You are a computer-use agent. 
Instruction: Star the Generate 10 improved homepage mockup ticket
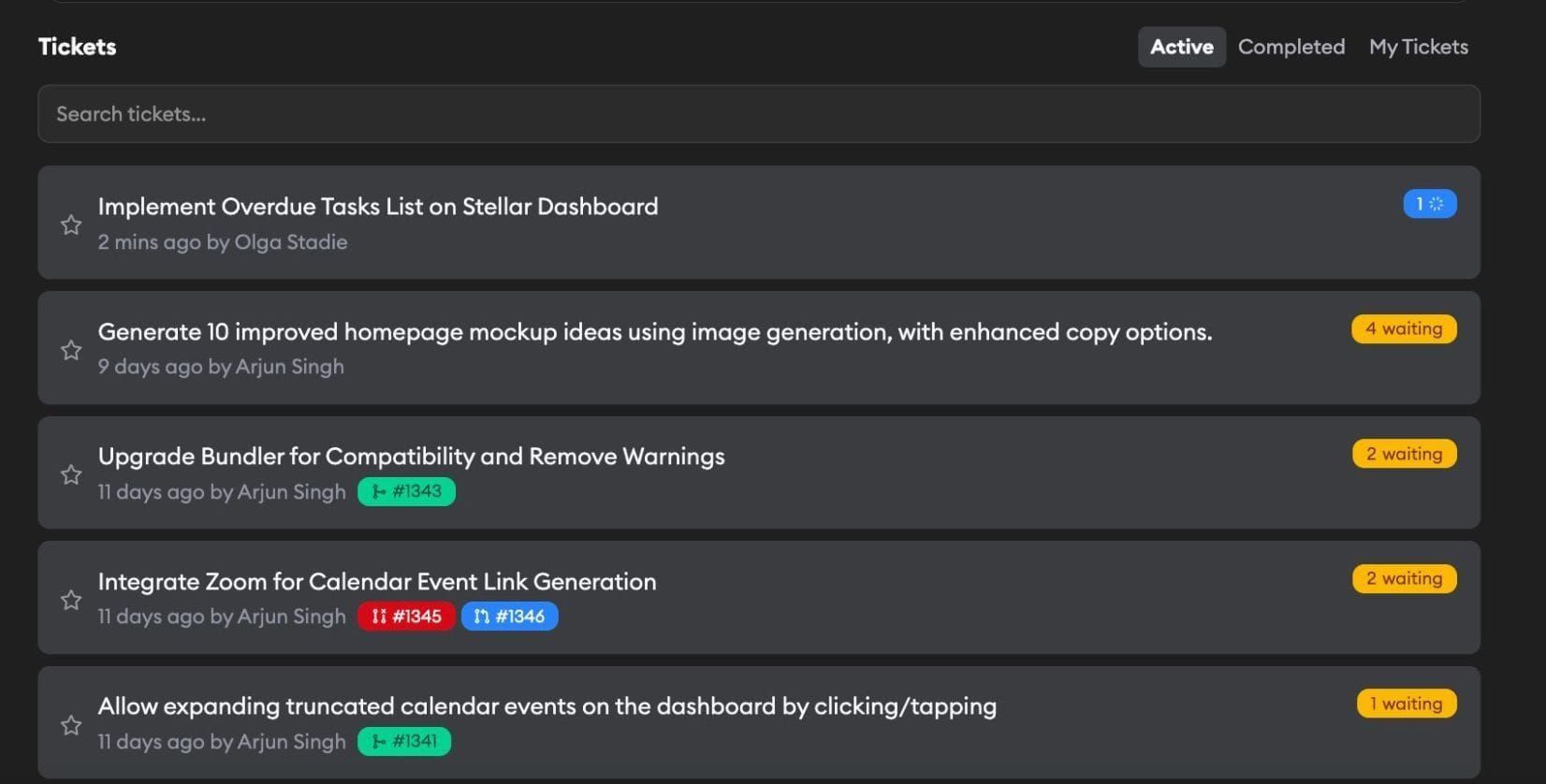tap(71, 350)
